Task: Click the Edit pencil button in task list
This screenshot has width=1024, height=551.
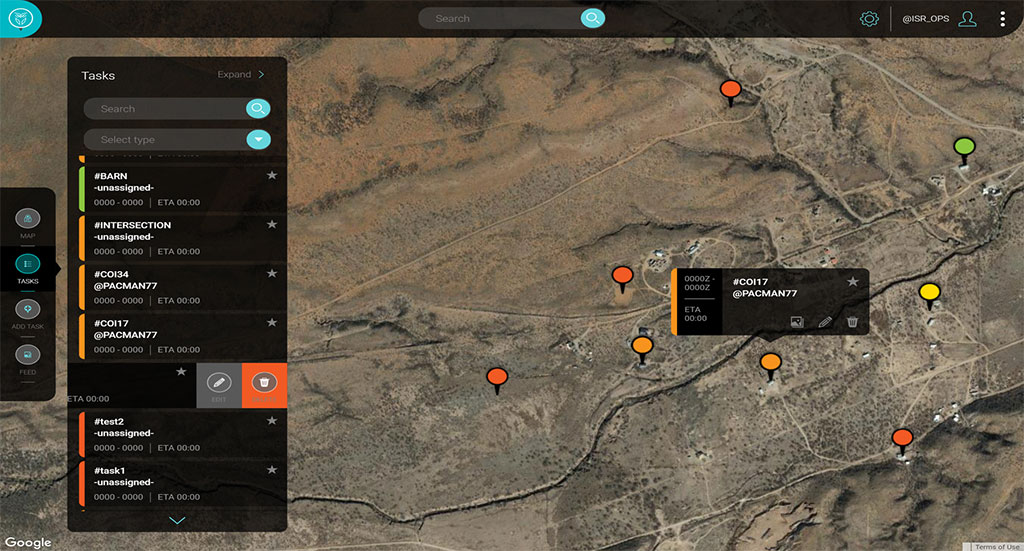Action: point(219,385)
